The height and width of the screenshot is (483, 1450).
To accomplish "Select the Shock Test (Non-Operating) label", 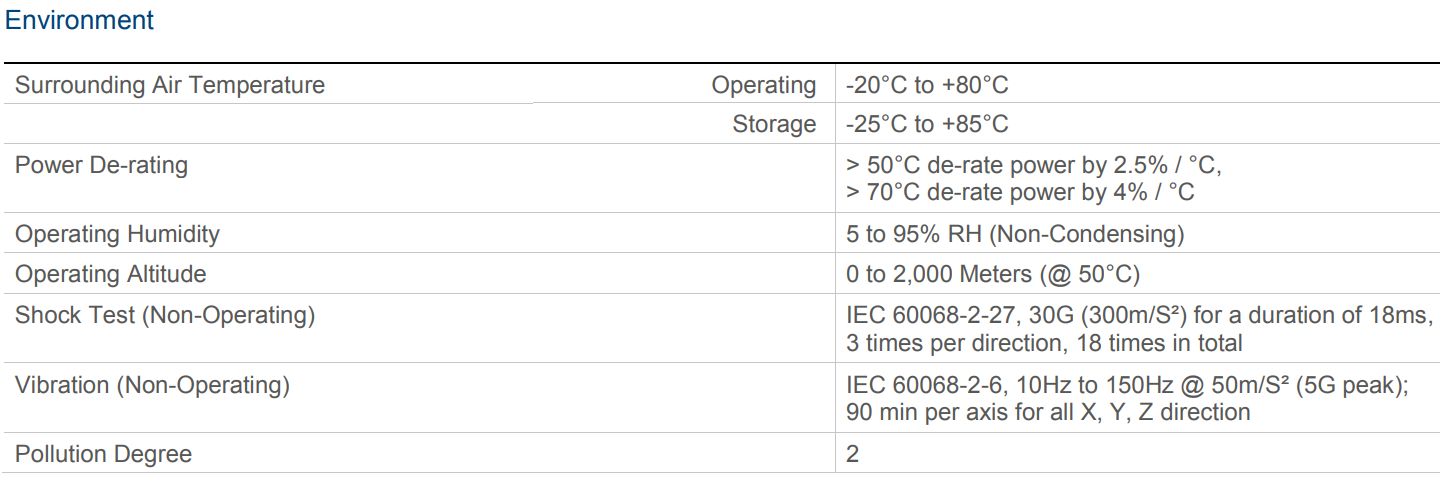I will point(165,315).
